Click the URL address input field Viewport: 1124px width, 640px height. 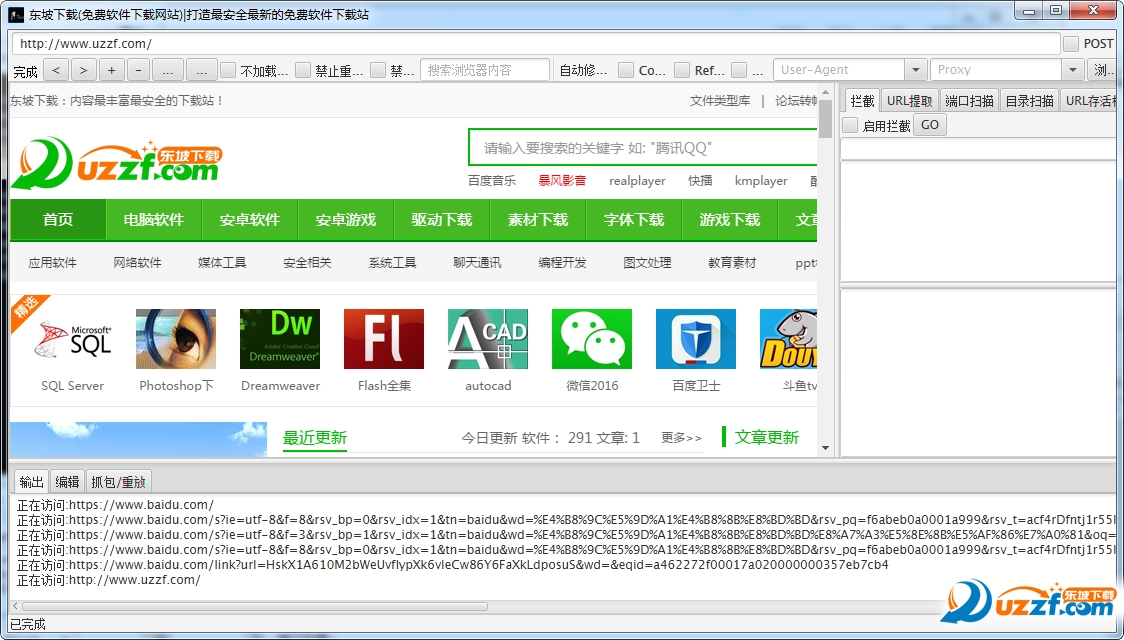point(535,44)
